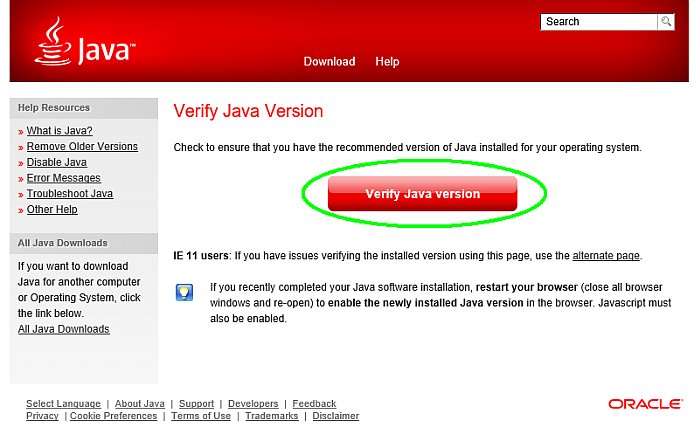The height and width of the screenshot is (434, 700).
Task: Open the Disable Java link
Action: [57, 162]
